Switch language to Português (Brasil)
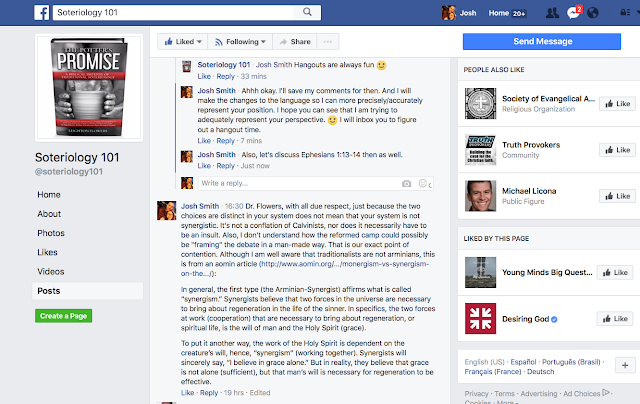The height and width of the screenshot is (404, 640). 571,362
